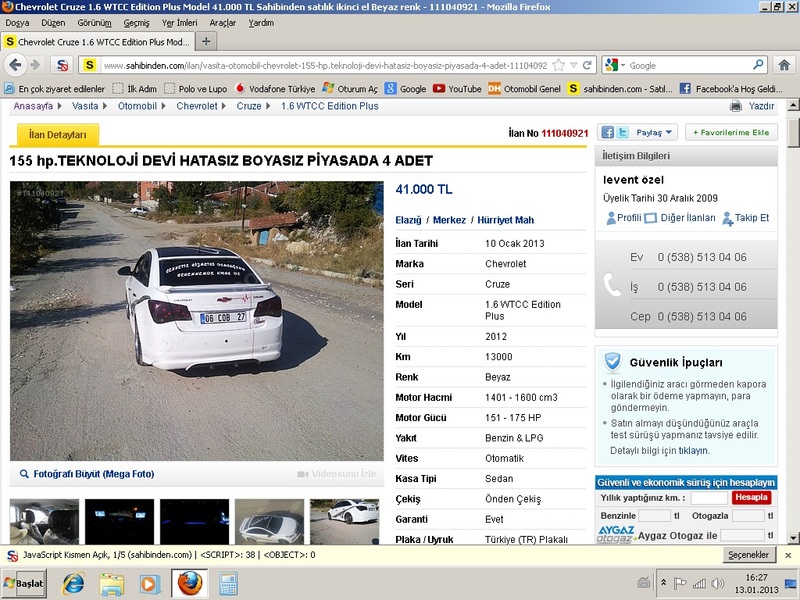The image size is (800, 600).
Task: Open Vodafone Türkiye bookmark
Action: coord(275,89)
